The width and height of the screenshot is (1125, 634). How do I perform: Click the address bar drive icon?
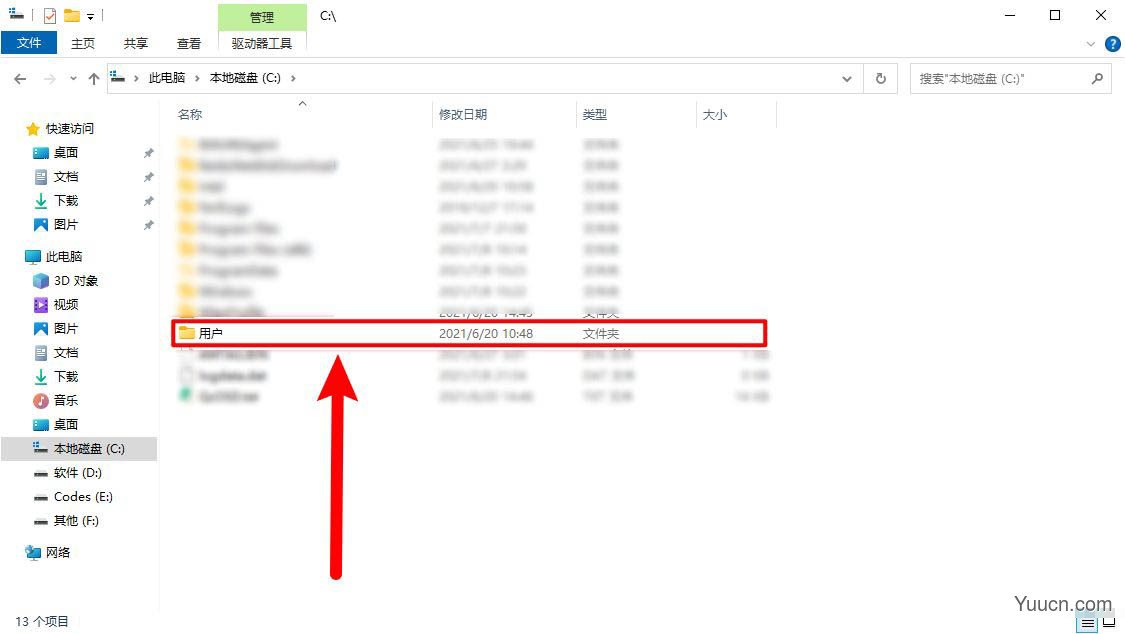click(x=118, y=77)
